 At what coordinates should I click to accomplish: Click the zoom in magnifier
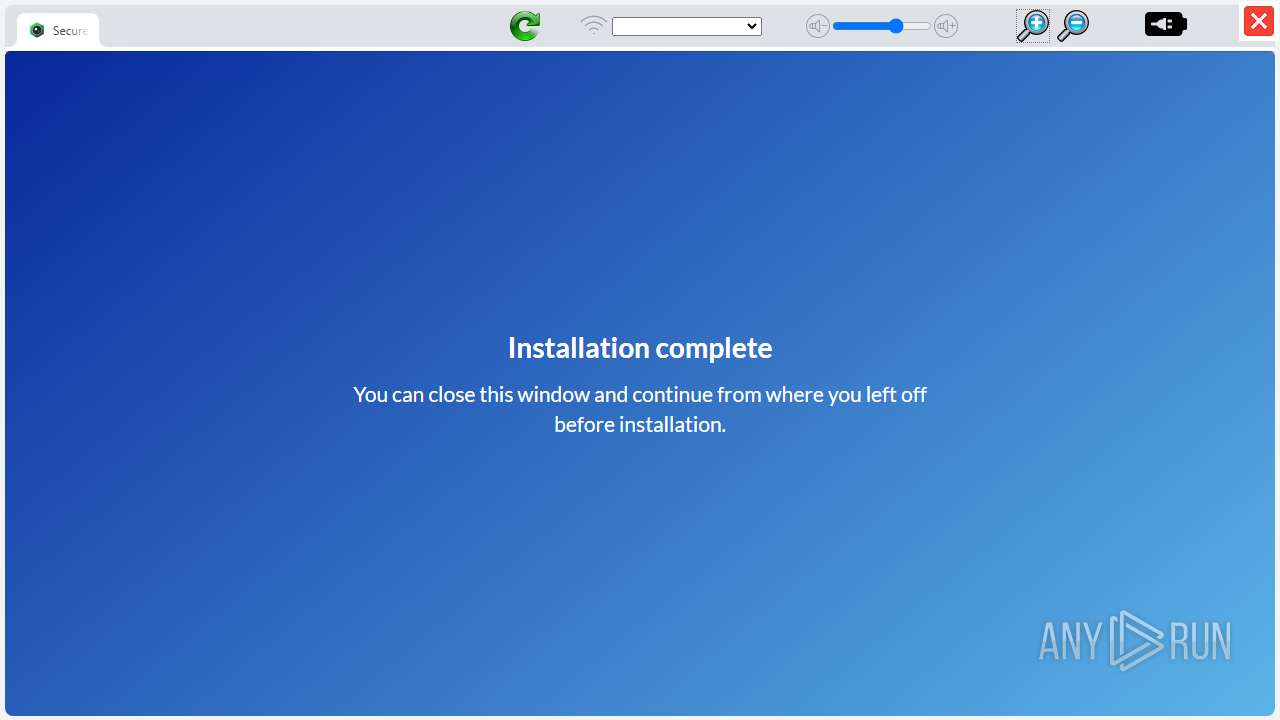1033,26
